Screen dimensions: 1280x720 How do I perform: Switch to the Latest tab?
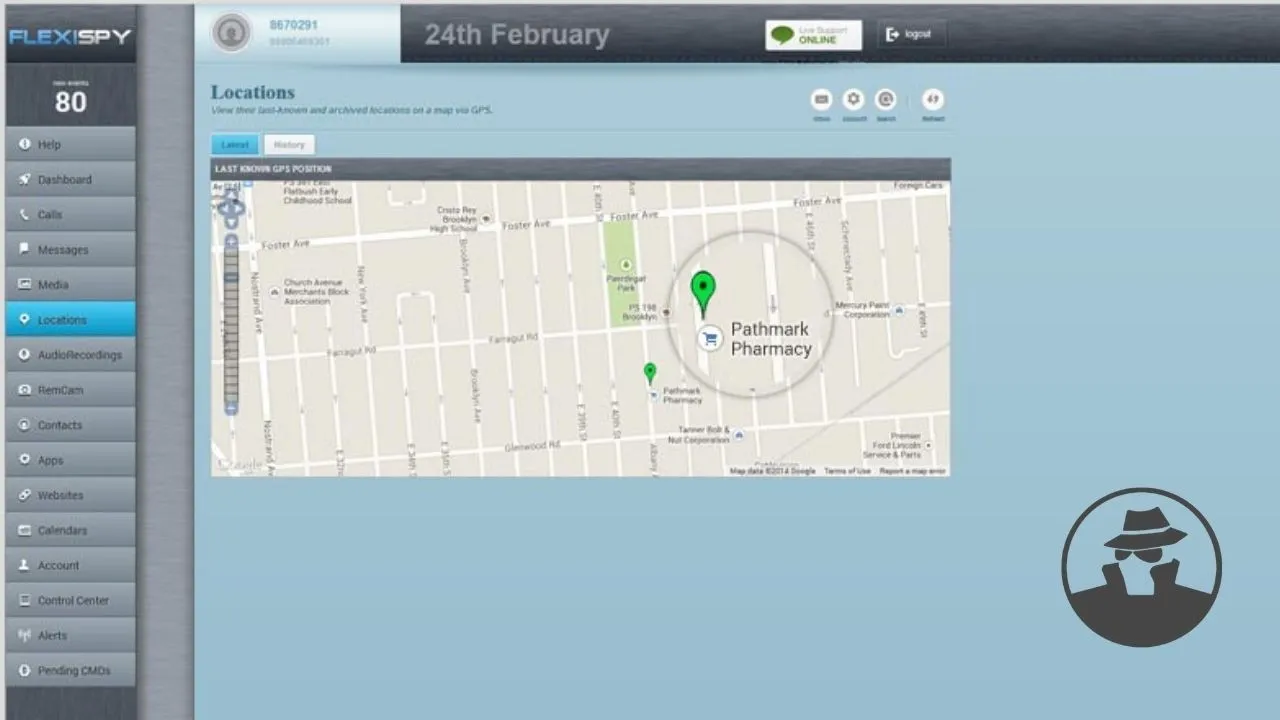click(235, 145)
